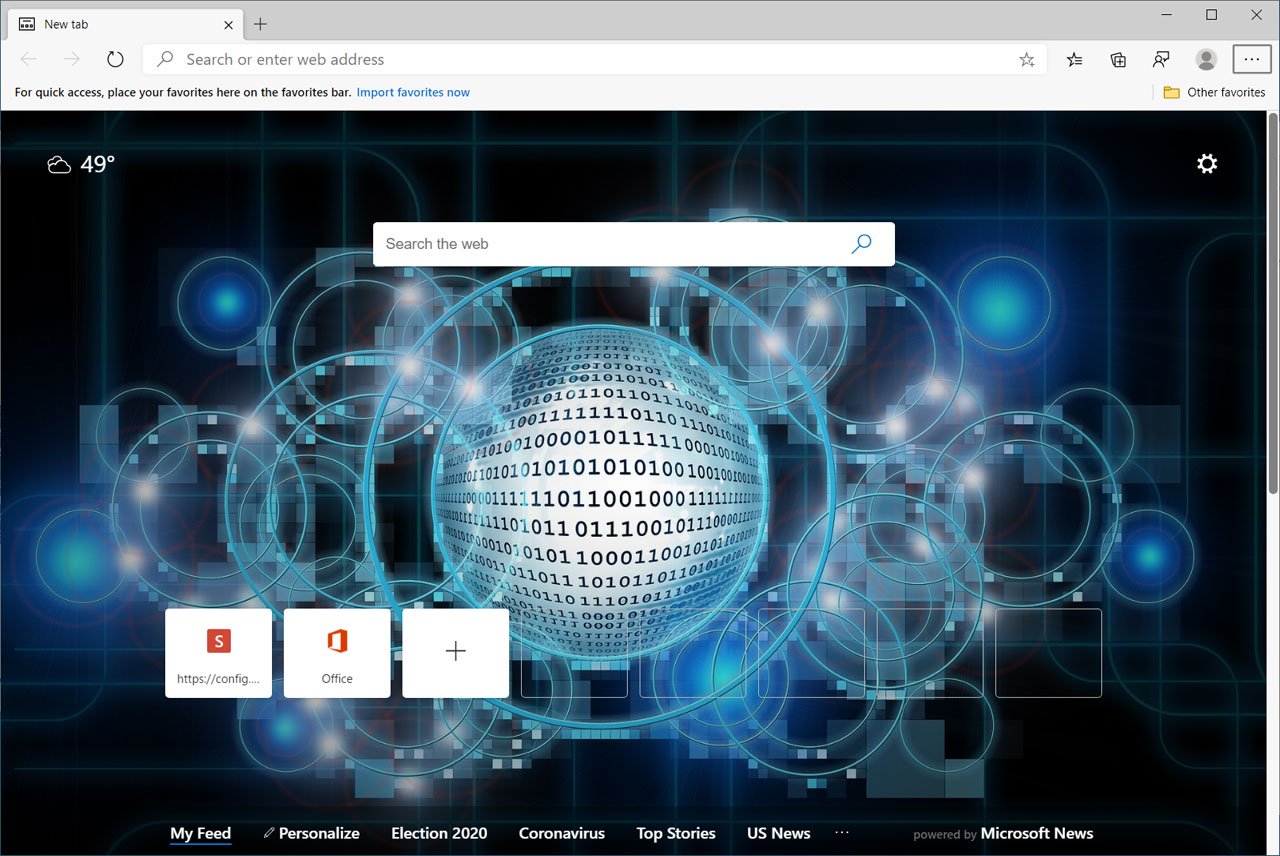Click the blue search magnifier icon
The image size is (1280, 856).
861,244
